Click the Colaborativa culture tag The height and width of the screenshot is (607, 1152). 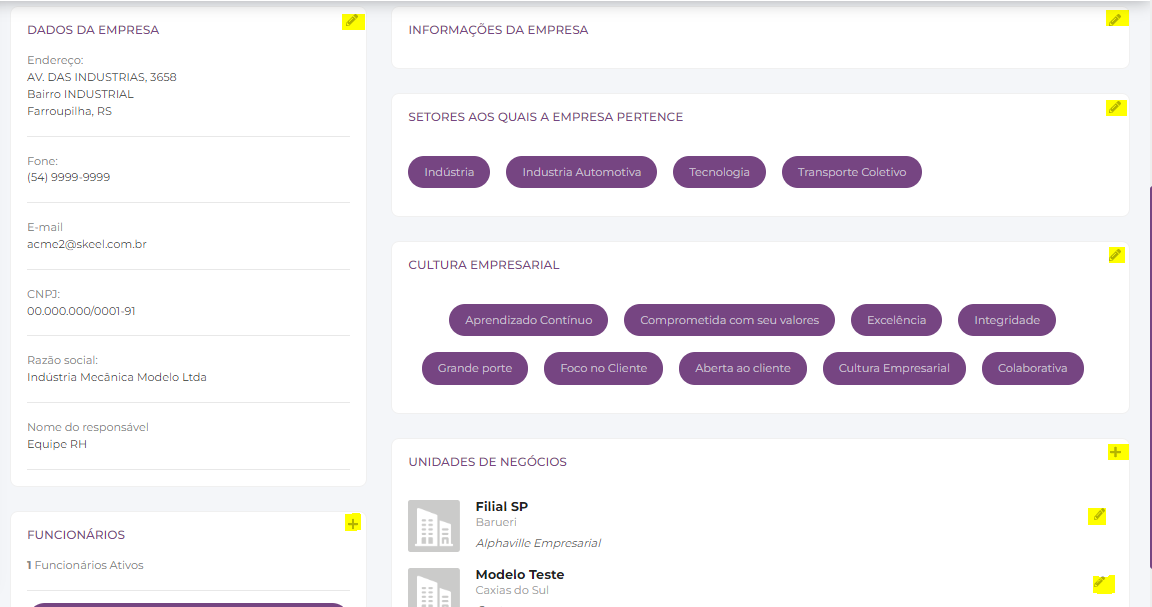pos(1032,368)
